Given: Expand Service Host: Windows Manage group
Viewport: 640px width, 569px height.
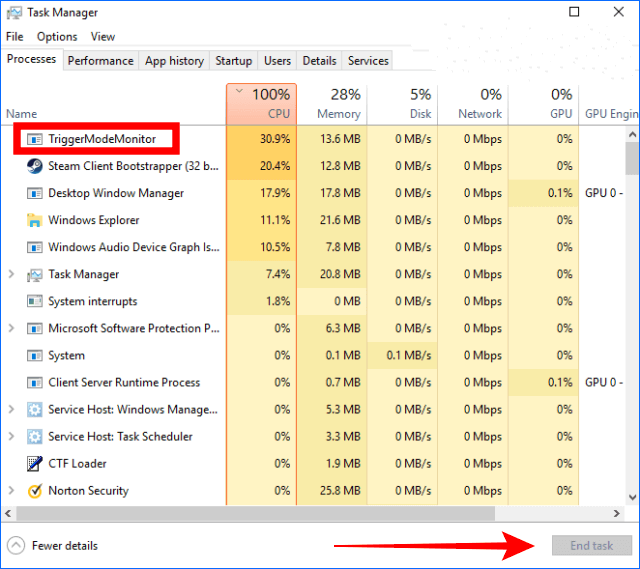Looking at the screenshot, I should pyautogui.click(x=11, y=409).
